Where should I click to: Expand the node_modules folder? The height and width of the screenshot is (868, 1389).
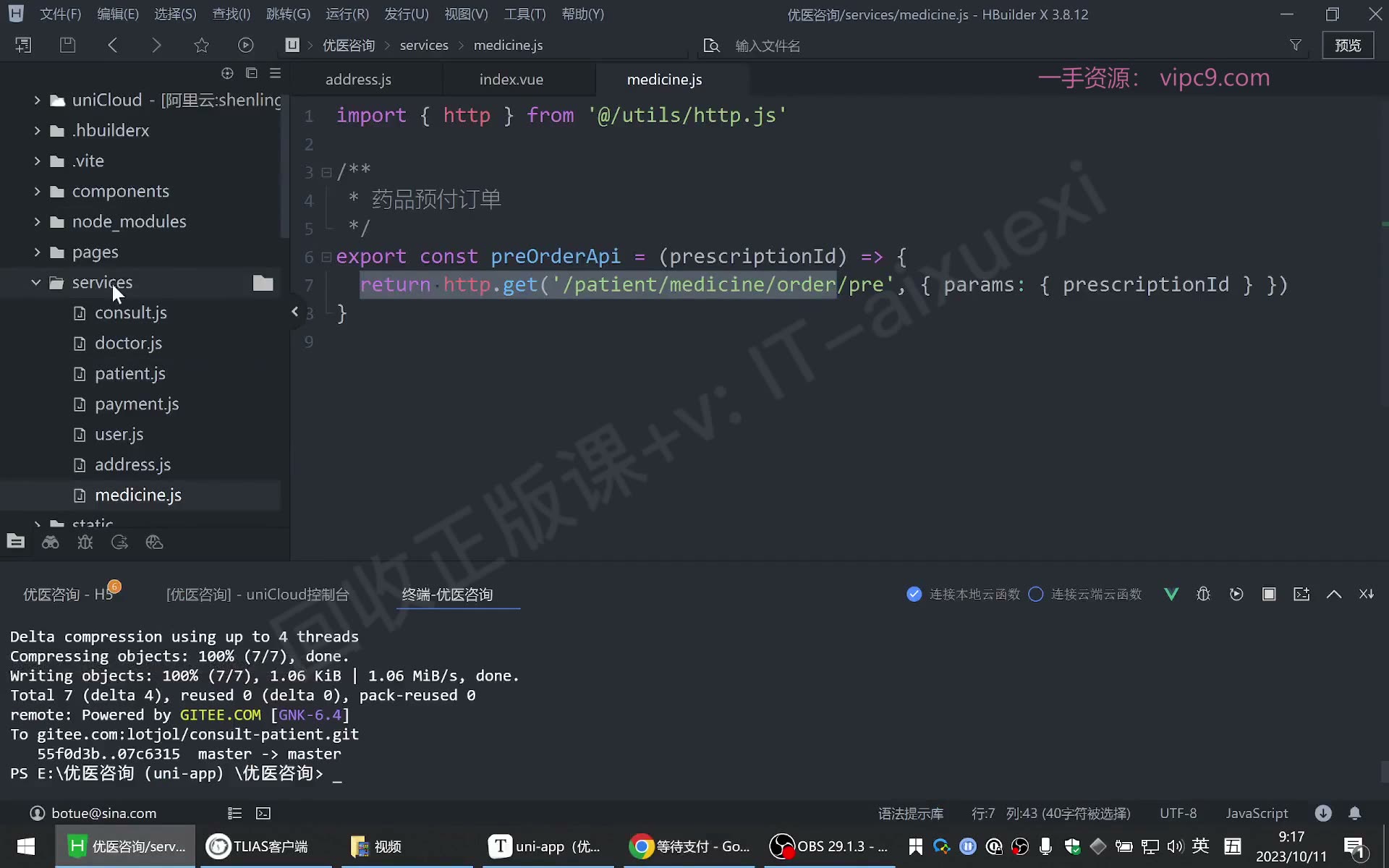tap(37, 221)
